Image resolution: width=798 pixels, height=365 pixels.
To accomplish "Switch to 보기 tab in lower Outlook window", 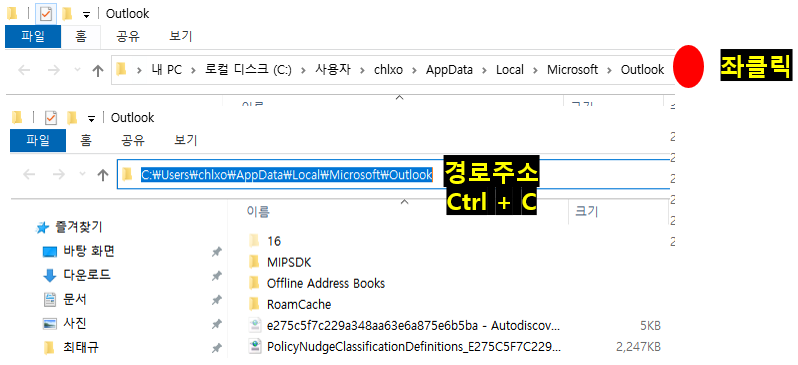I will tap(186, 141).
